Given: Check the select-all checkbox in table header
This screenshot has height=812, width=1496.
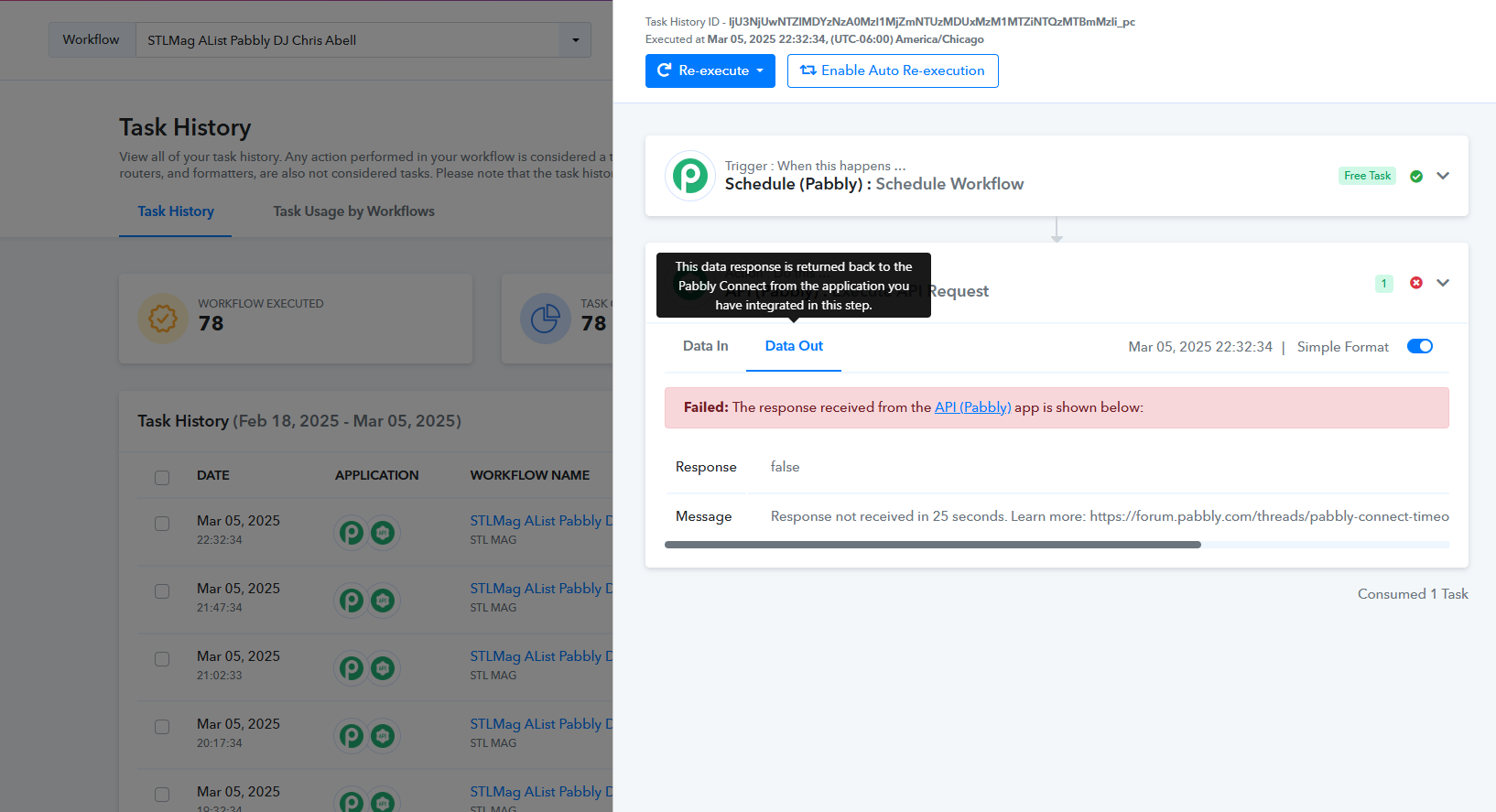Looking at the screenshot, I should click(162, 477).
